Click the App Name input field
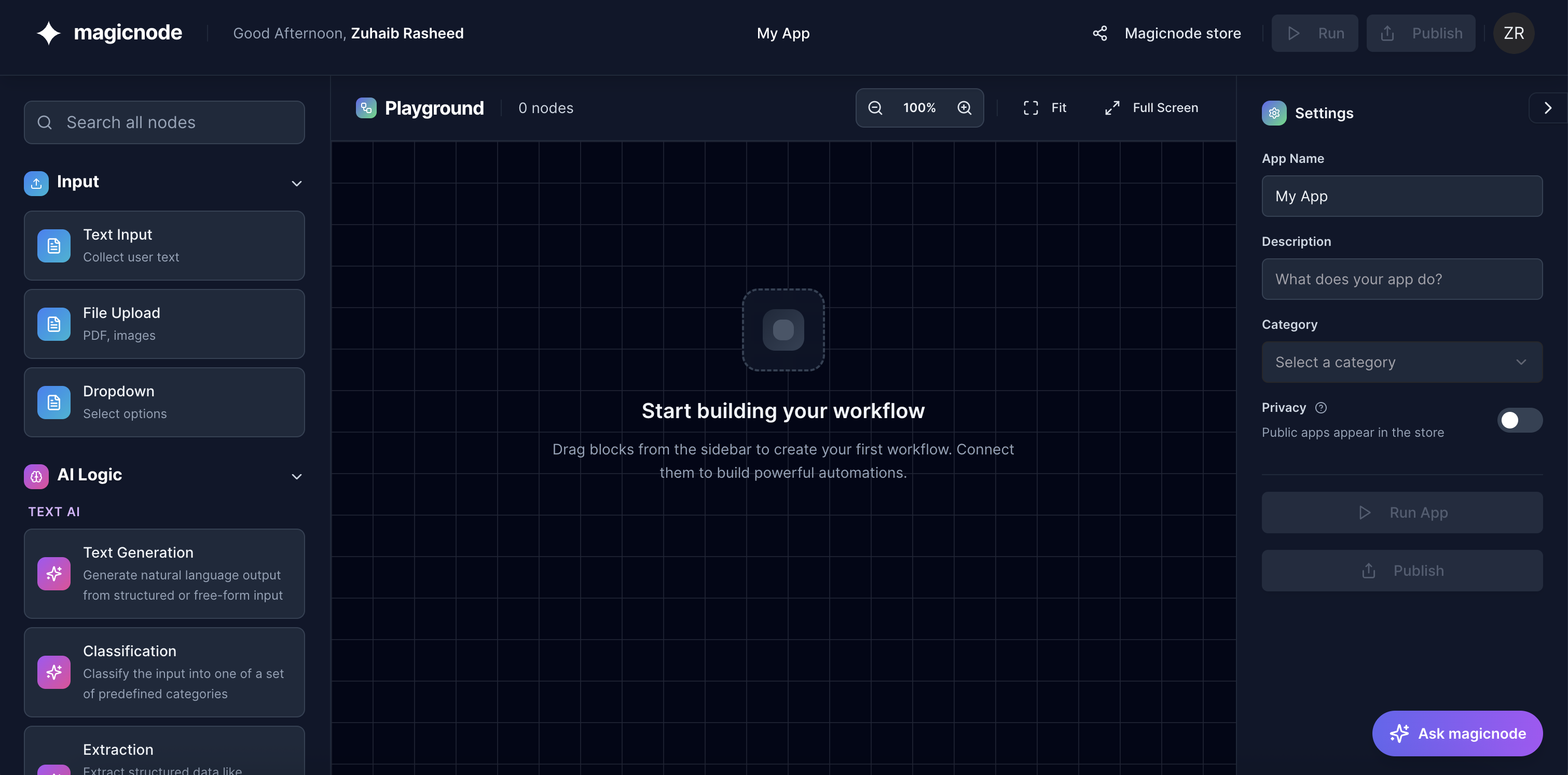This screenshot has height=775, width=1568. pyautogui.click(x=1402, y=197)
